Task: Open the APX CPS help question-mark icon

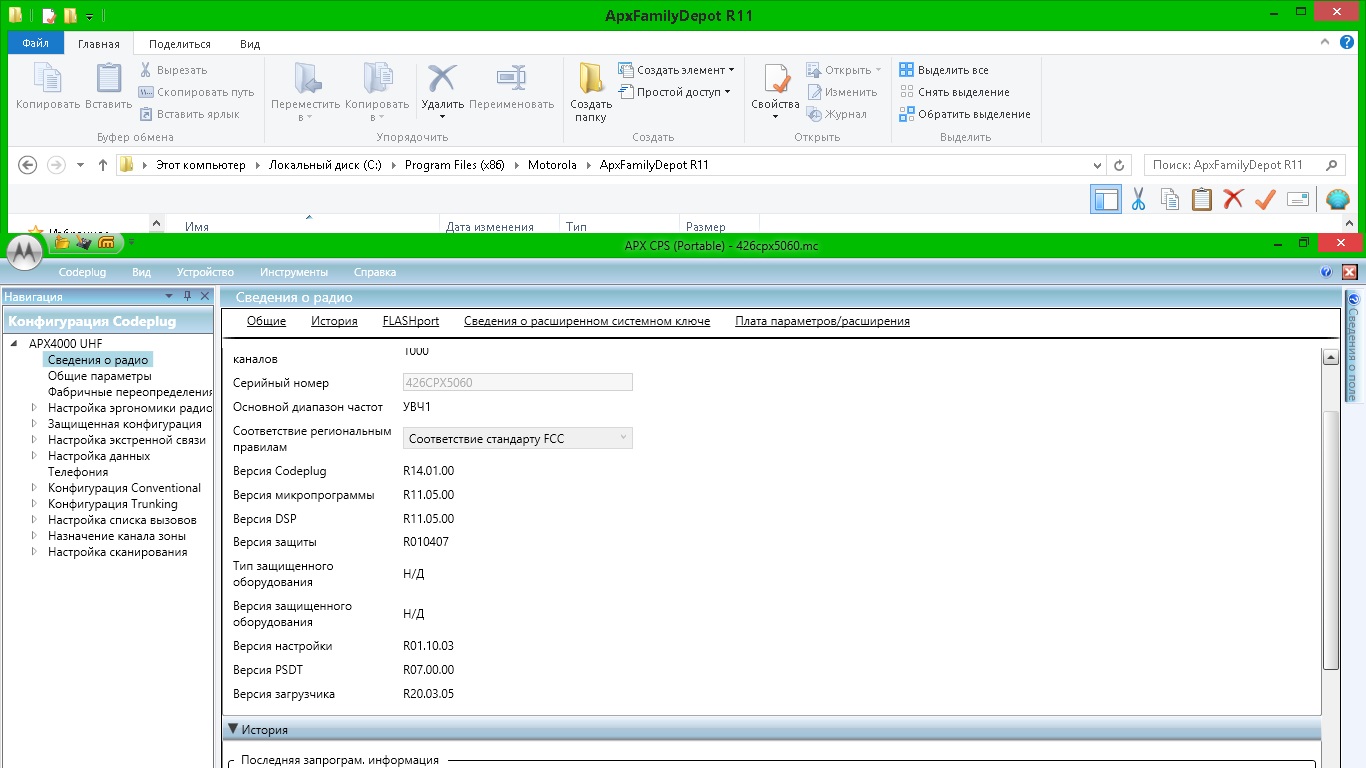Action: click(x=1327, y=272)
